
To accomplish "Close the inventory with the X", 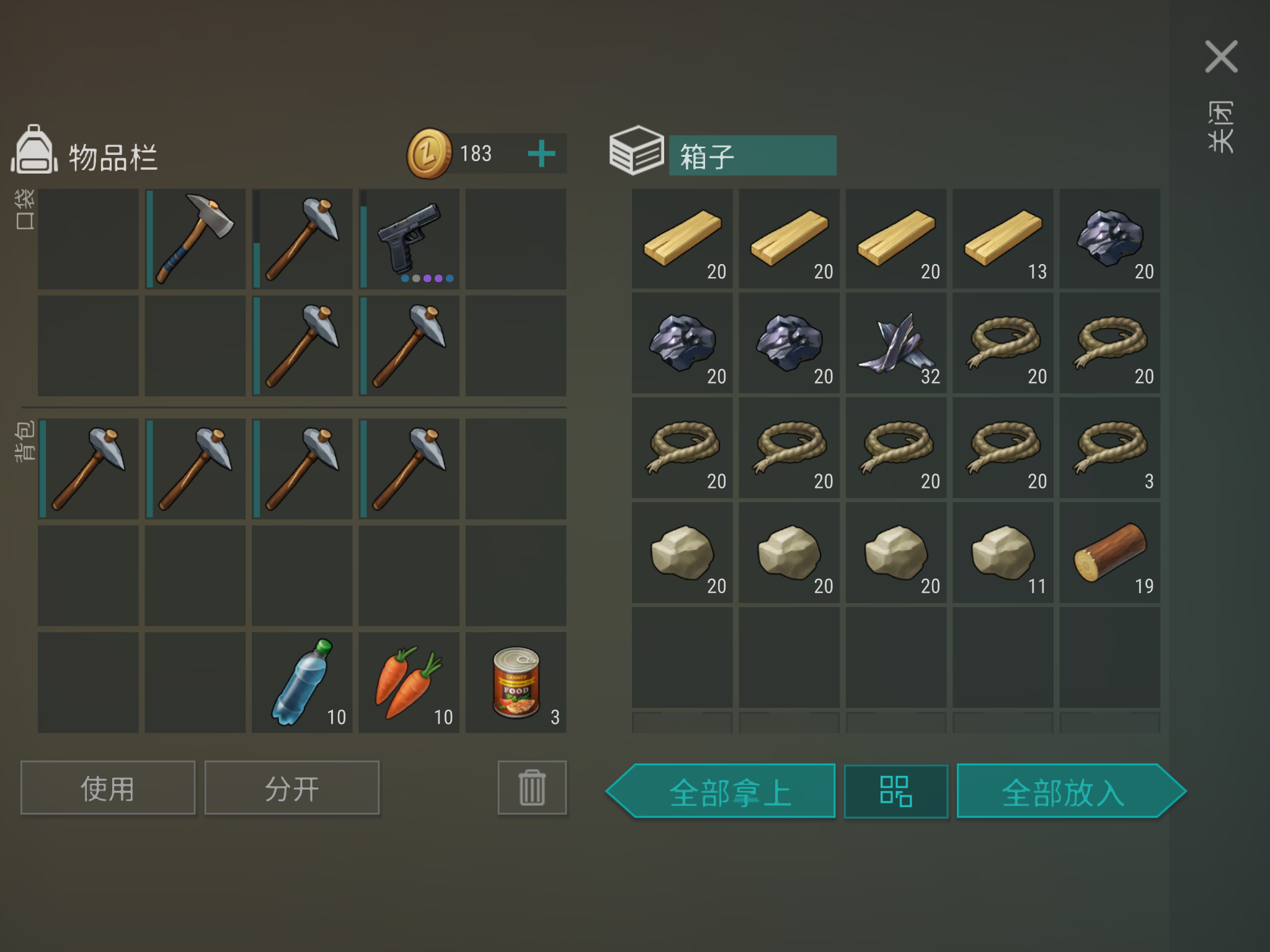I will tap(1221, 56).
